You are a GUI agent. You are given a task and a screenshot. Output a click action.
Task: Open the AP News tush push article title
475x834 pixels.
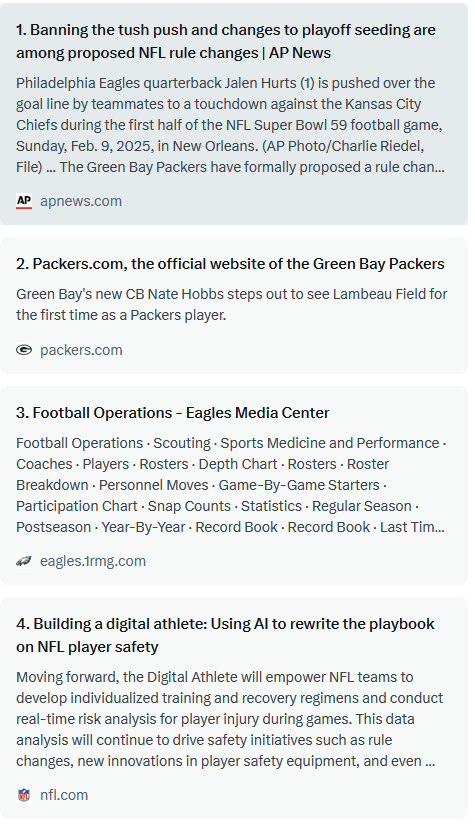tap(226, 41)
